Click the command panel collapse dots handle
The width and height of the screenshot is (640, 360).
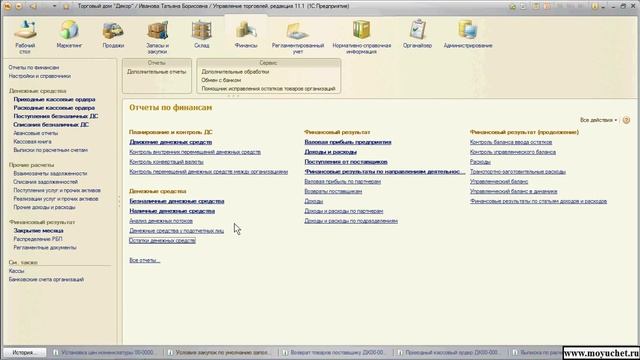click(x=233, y=96)
